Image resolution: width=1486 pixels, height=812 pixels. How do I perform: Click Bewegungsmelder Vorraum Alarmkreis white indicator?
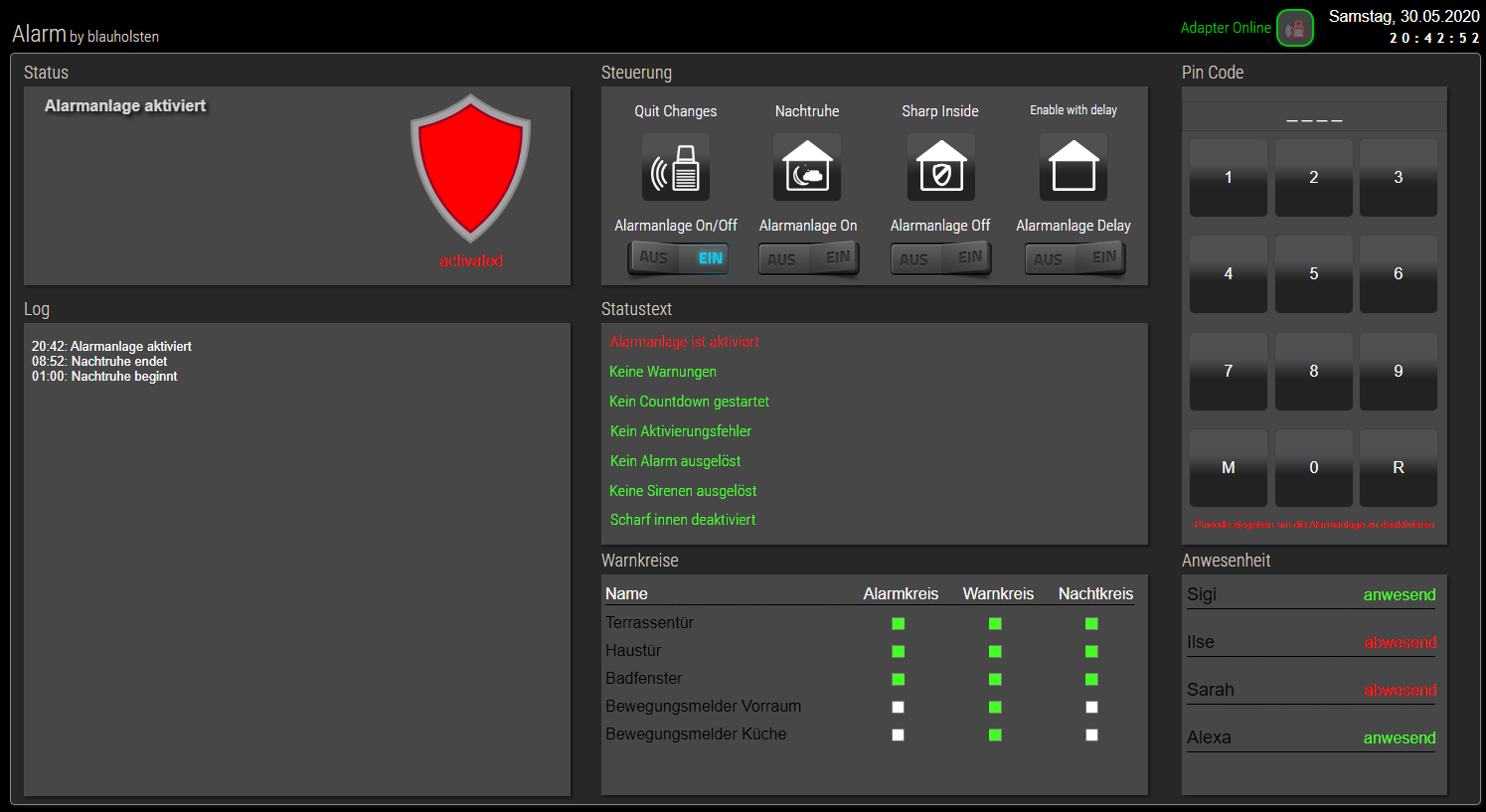pyautogui.click(x=899, y=707)
